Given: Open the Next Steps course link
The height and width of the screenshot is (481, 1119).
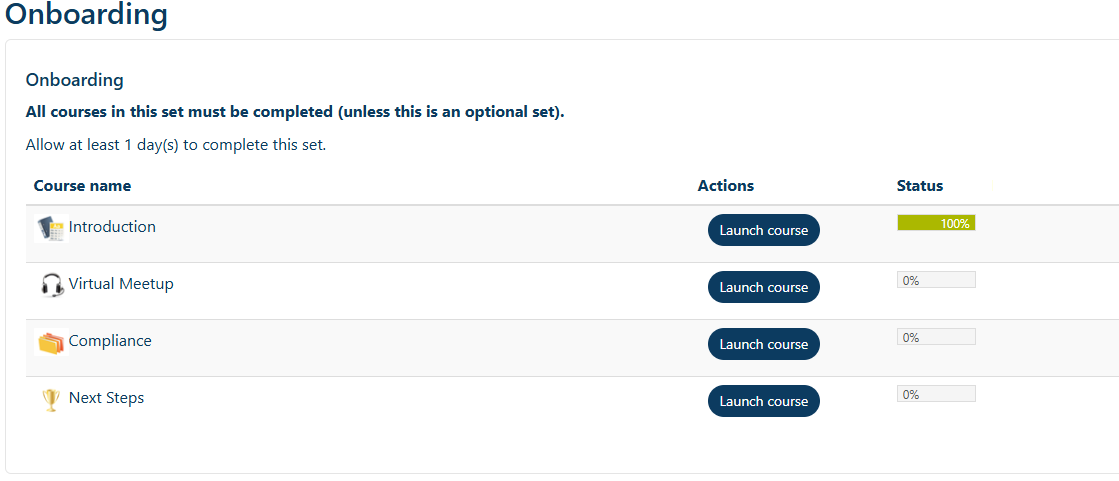Looking at the screenshot, I should click(x=106, y=398).
